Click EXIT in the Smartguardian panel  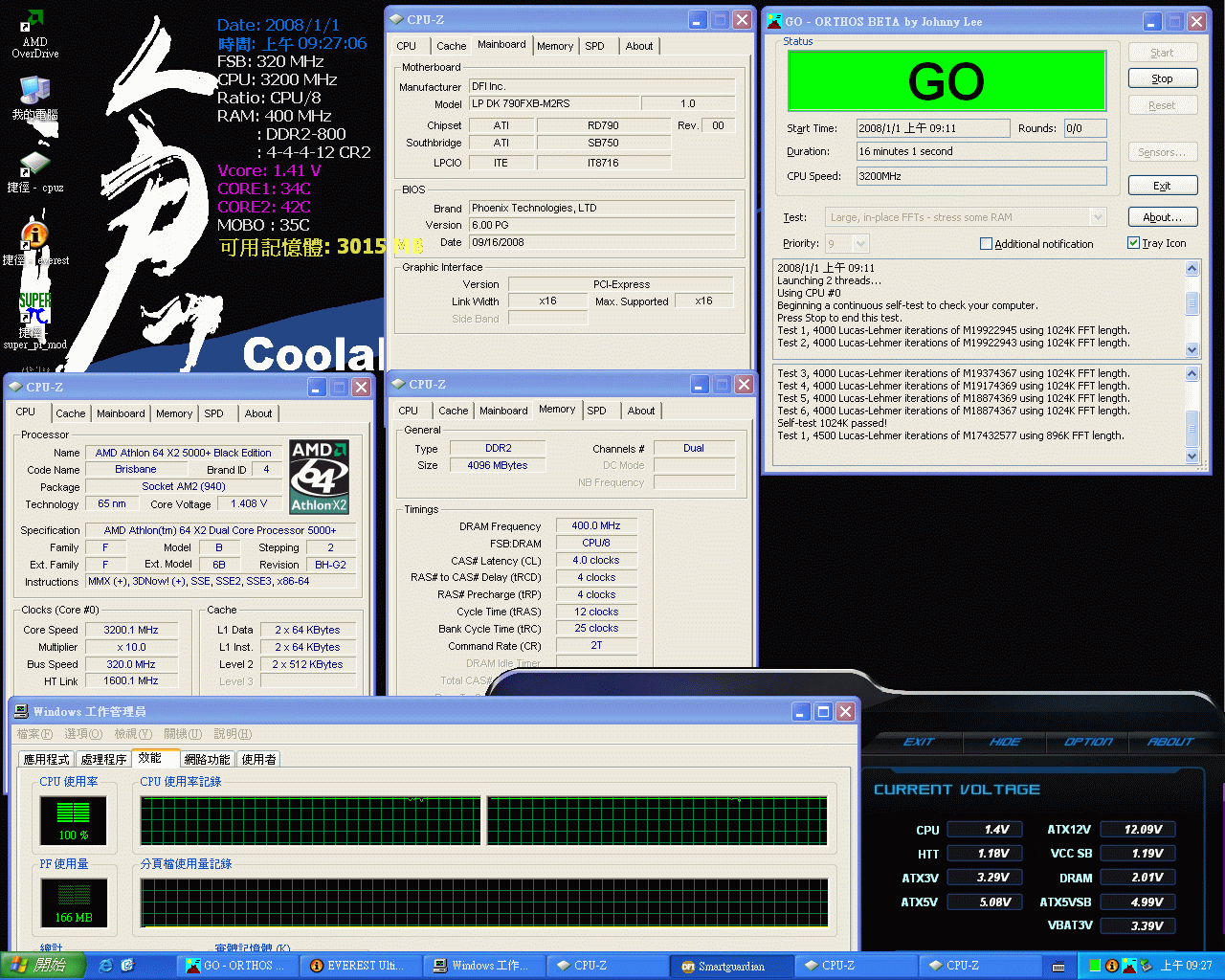tap(918, 742)
